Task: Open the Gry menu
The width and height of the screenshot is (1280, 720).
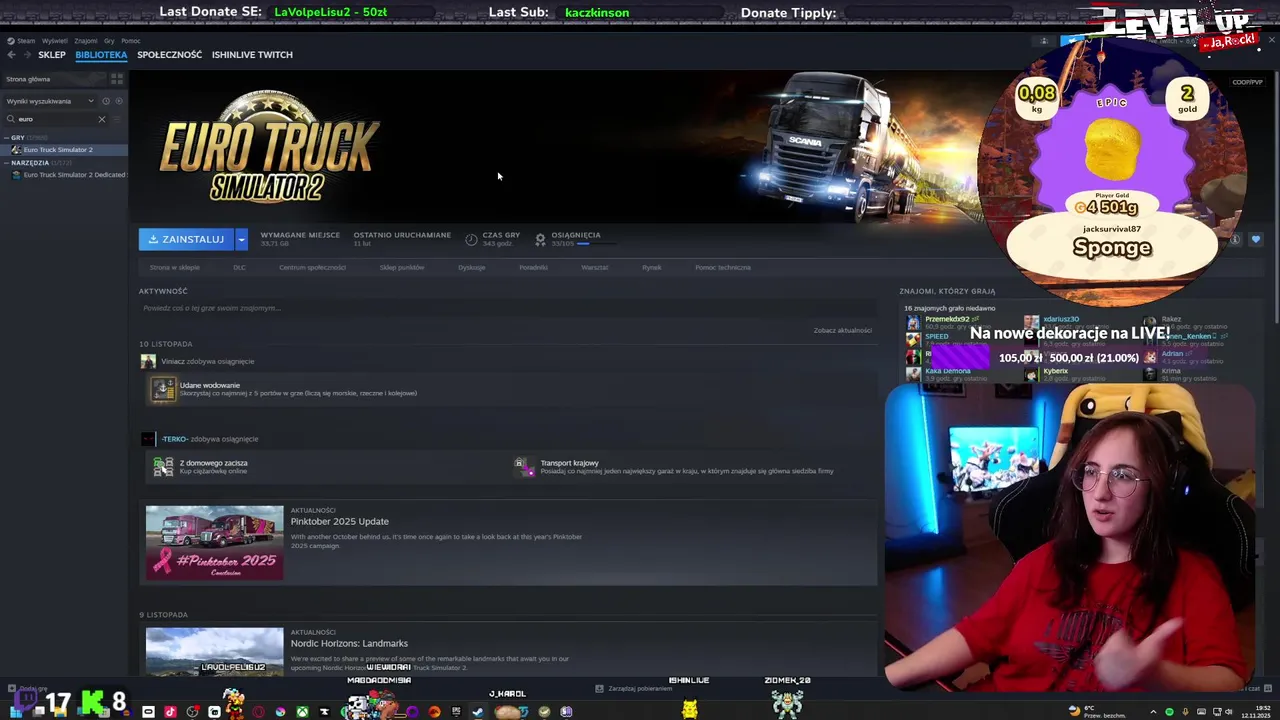Action: 109,41
